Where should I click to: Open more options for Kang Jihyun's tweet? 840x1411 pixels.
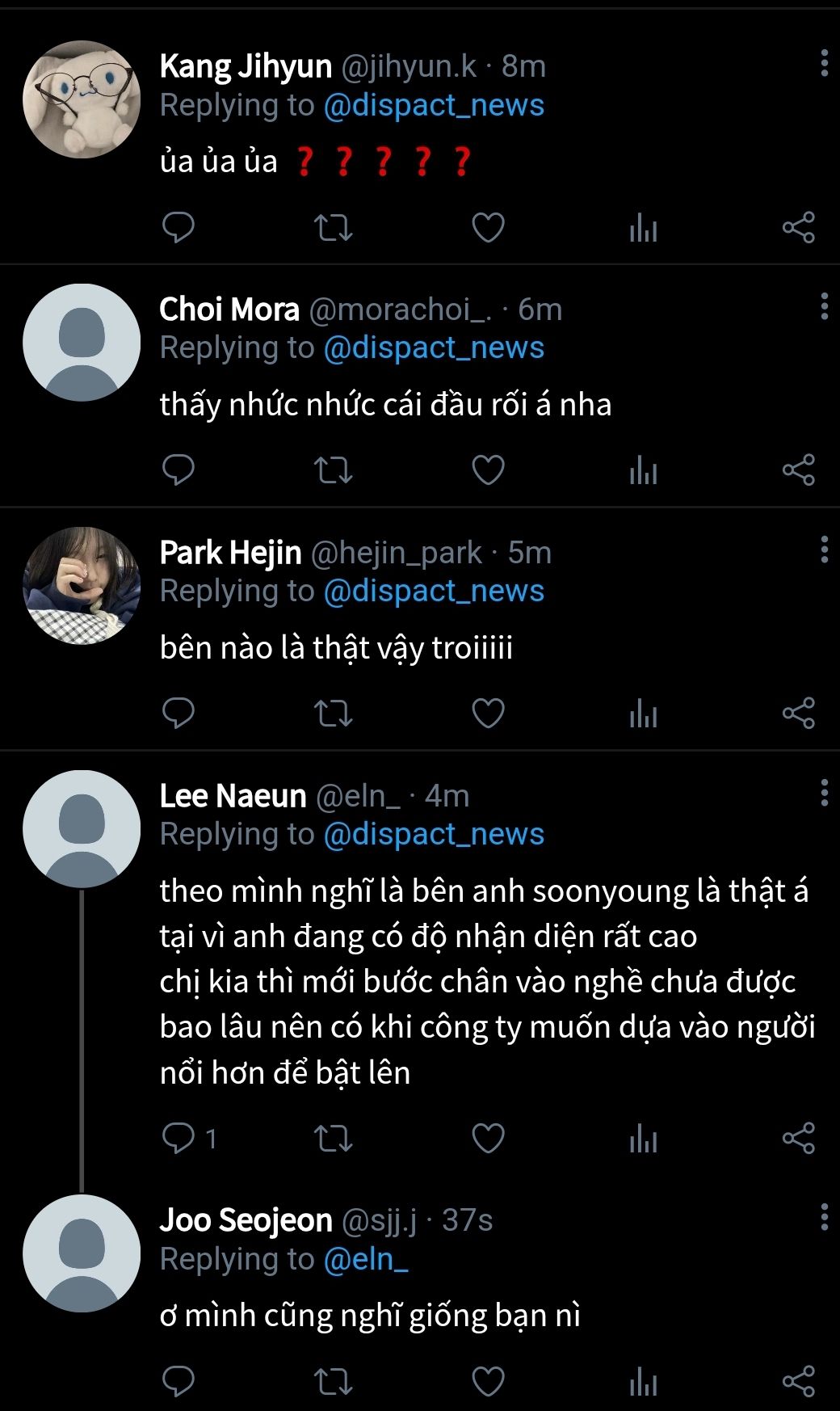tap(824, 63)
